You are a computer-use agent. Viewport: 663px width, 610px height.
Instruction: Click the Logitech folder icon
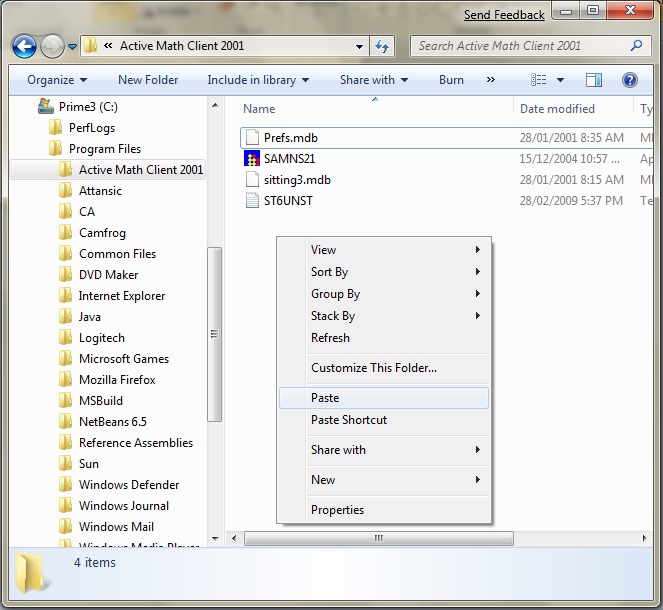pos(65,338)
